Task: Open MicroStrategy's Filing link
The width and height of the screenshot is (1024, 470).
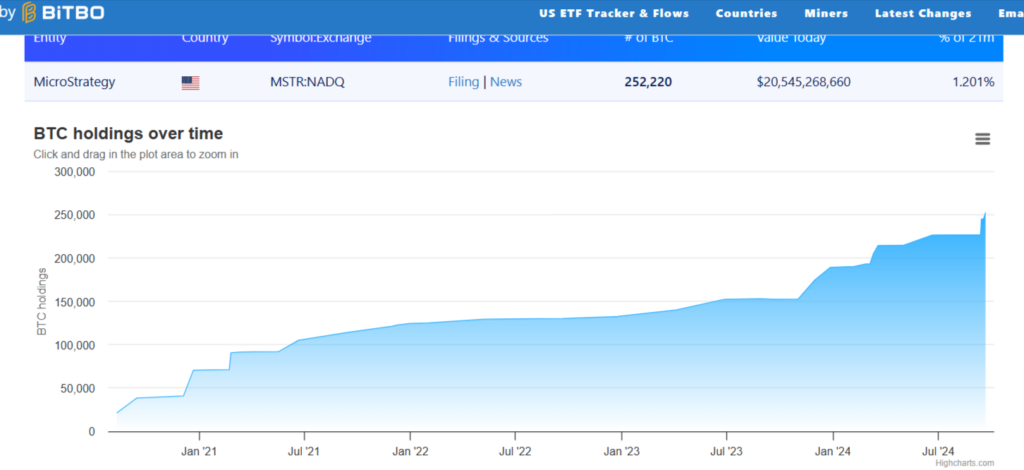Action: pos(463,82)
